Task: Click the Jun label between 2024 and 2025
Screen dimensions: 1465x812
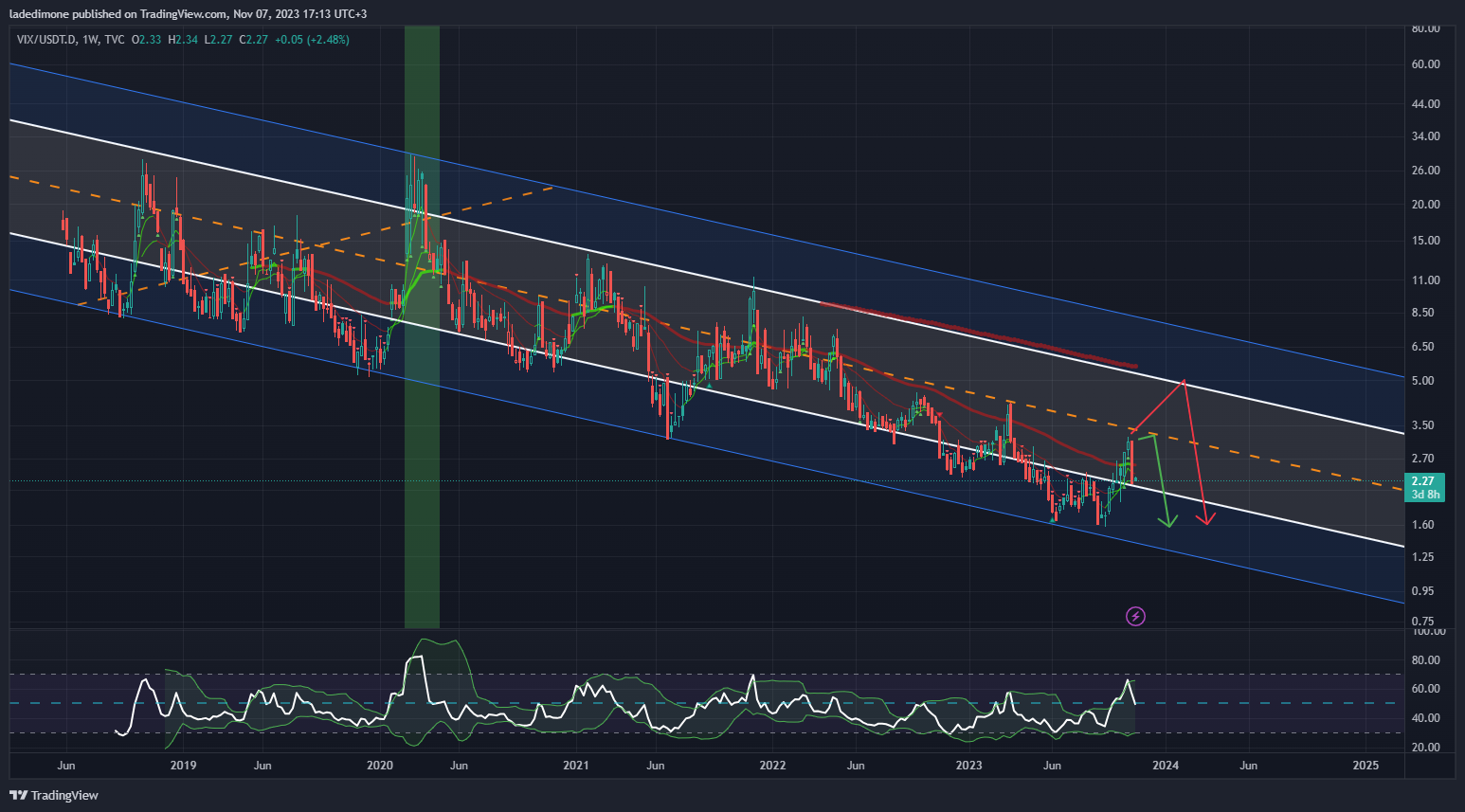Action: [x=1249, y=766]
